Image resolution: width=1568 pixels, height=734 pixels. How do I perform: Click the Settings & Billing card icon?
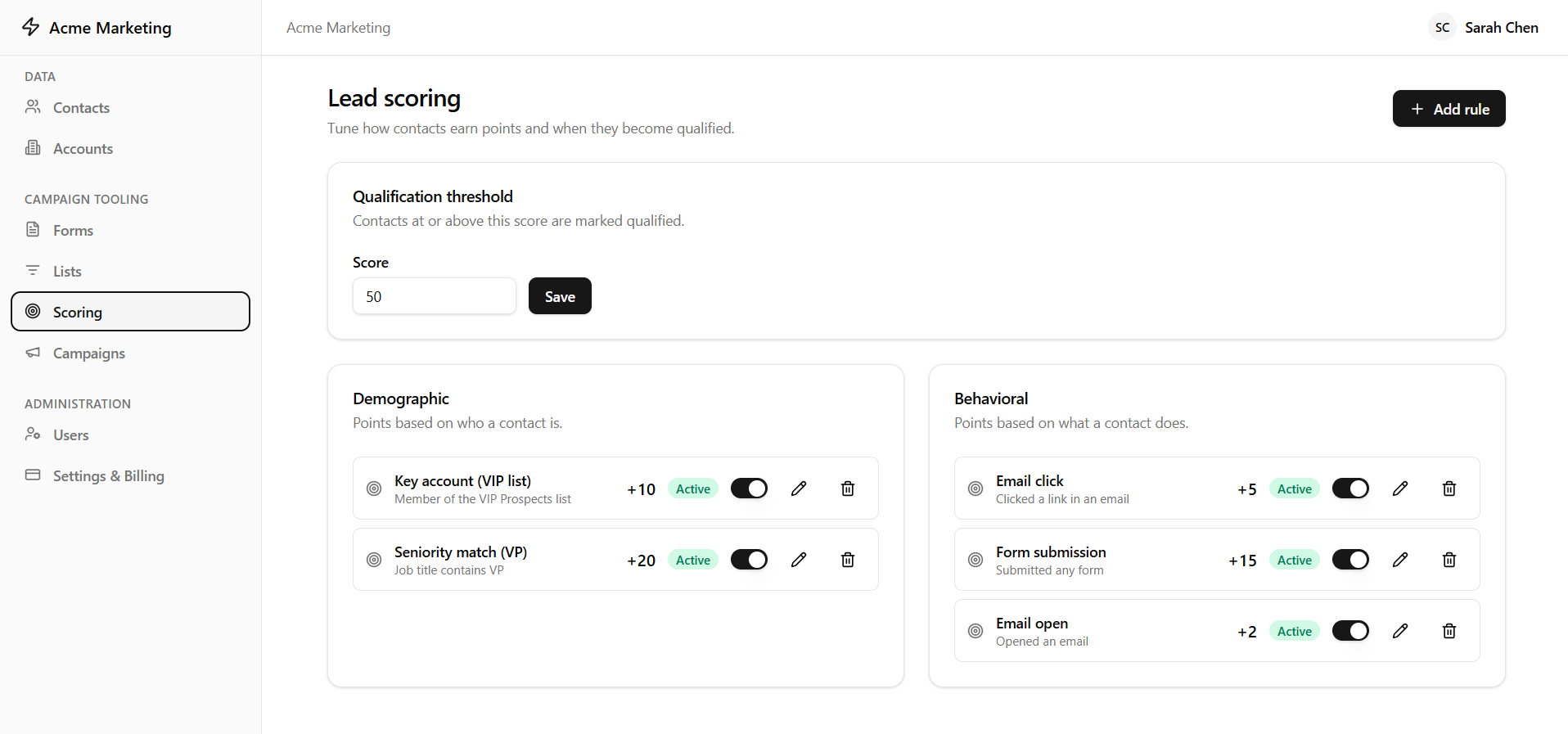(33, 475)
